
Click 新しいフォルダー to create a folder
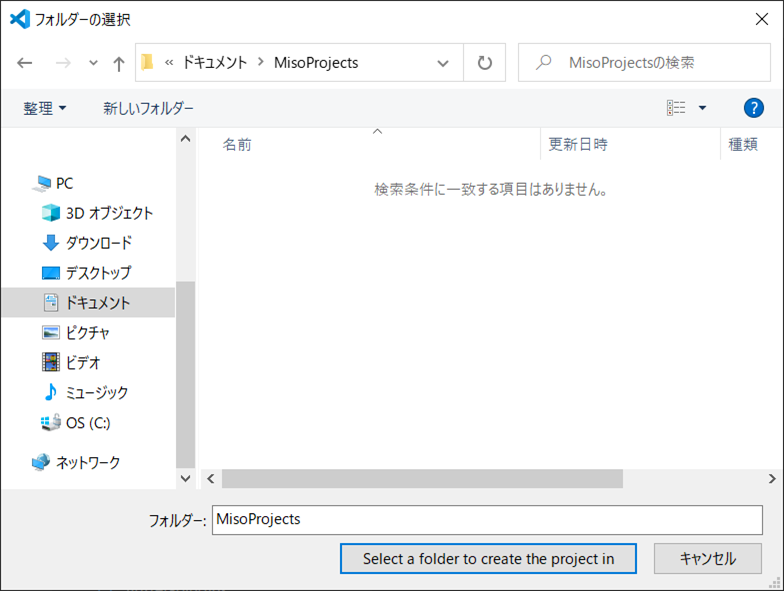(x=148, y=108)
